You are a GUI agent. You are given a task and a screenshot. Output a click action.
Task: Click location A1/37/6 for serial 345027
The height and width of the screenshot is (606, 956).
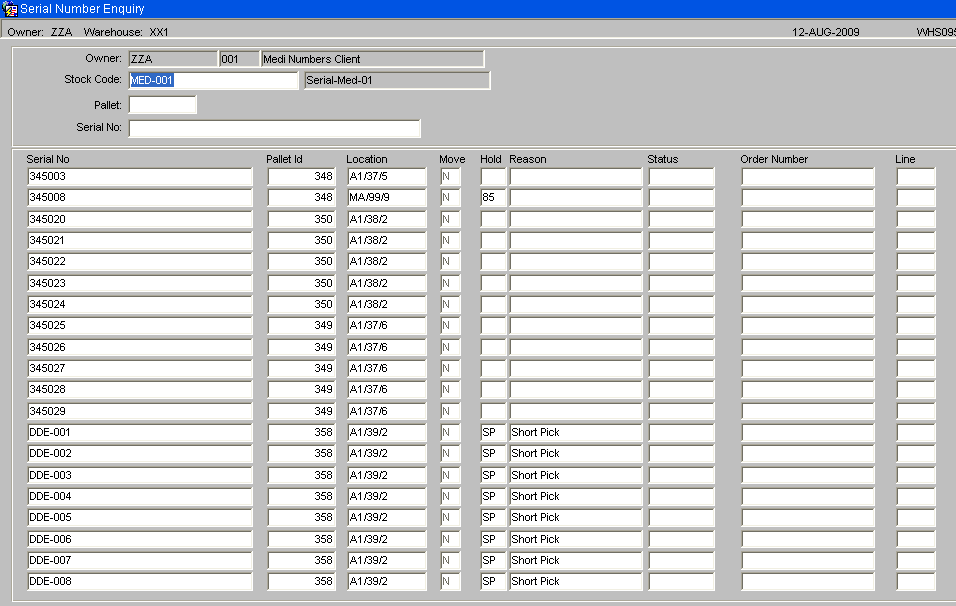coord(387,369)
